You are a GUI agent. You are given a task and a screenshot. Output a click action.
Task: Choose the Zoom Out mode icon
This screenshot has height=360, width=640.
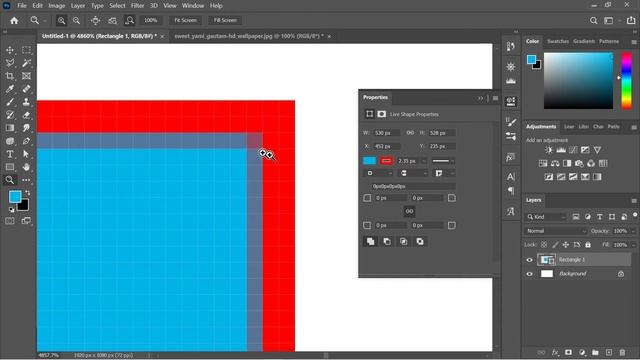click(x=76, y=20)
